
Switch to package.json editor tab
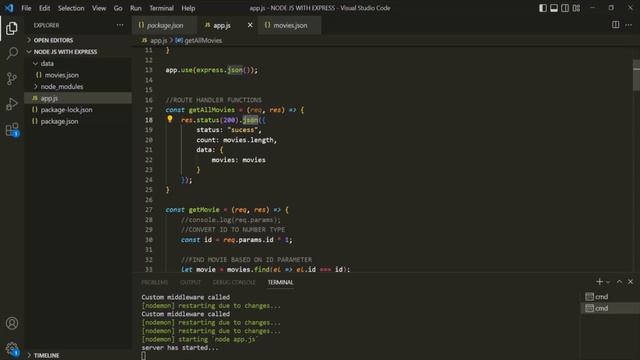tap(164, 25)
